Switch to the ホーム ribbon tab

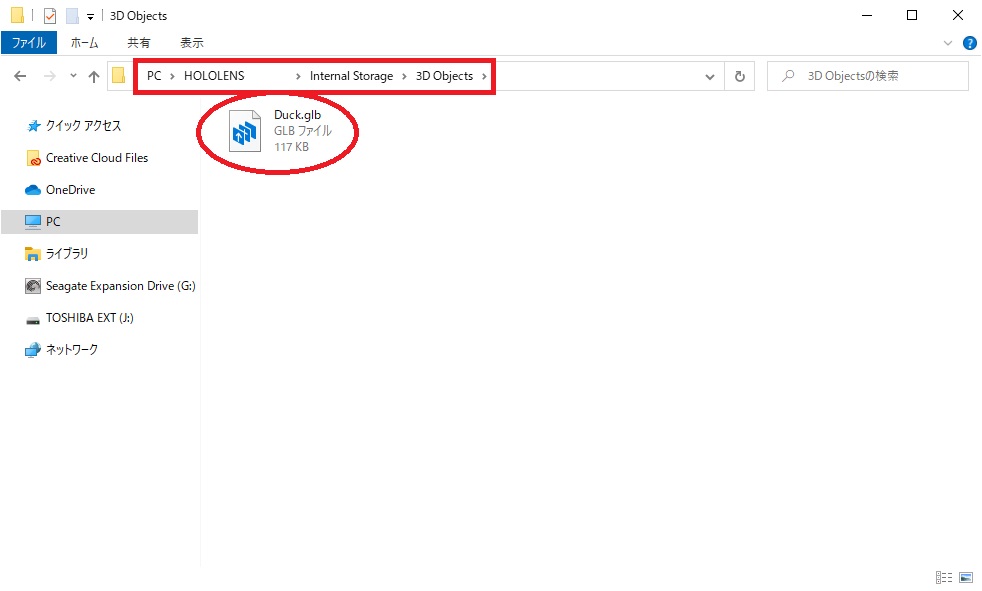click(x=84, y=43)
